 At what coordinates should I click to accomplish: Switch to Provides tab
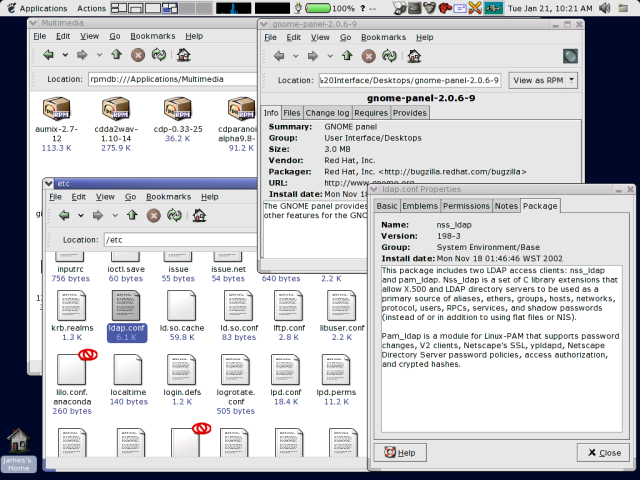tap(410, 113)
